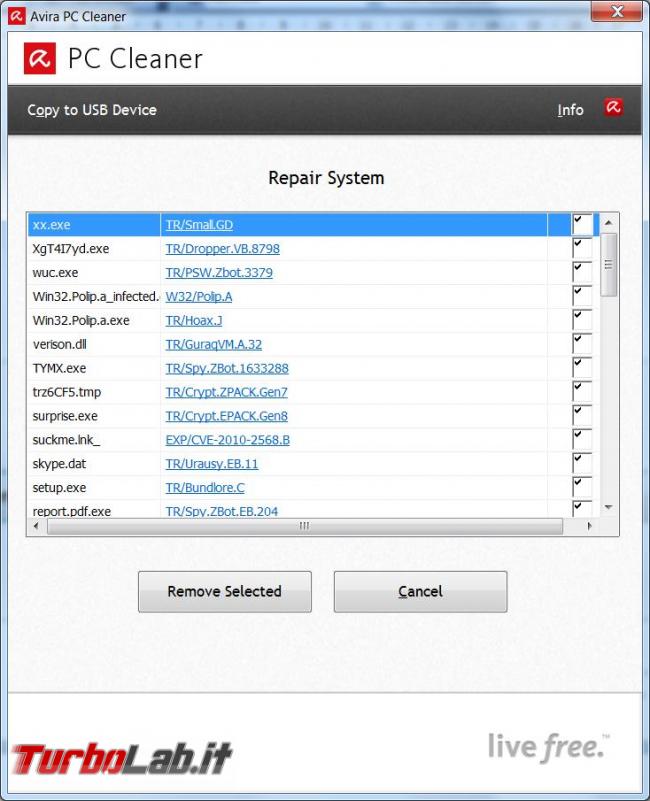Select the TYMX.exe file name
This screenshot has width=650, height=801.
(59, 368)
